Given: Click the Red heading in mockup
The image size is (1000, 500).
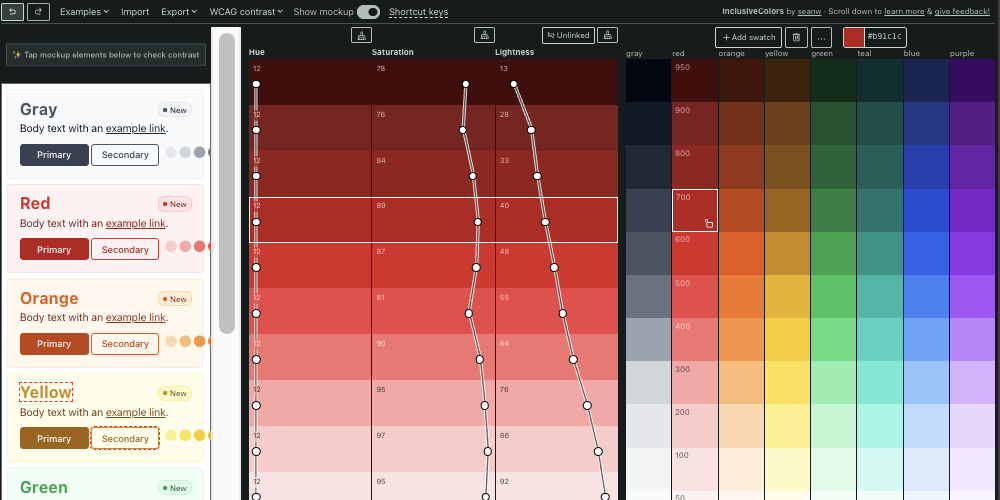Looking at the screenshot, I should [x=35, y=203].
